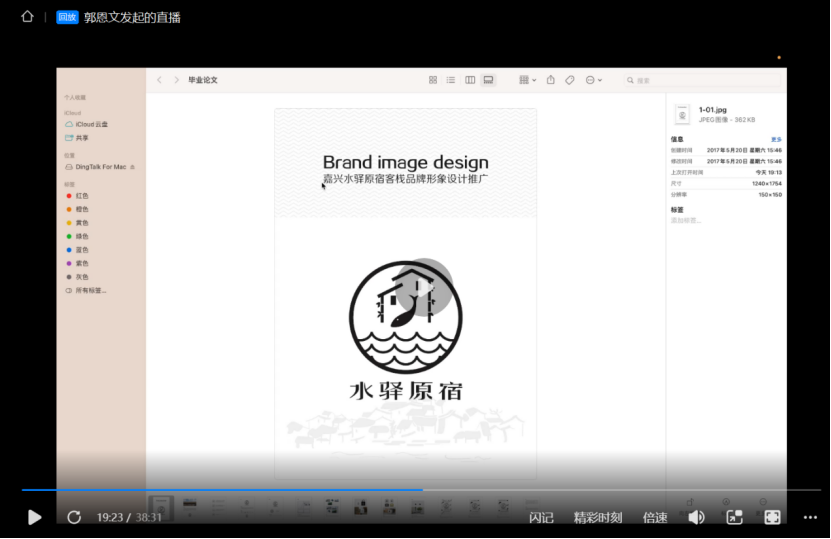Open the 倍速 playback speed selector
This screenshot has width=831, height=539.
[655, 517]
